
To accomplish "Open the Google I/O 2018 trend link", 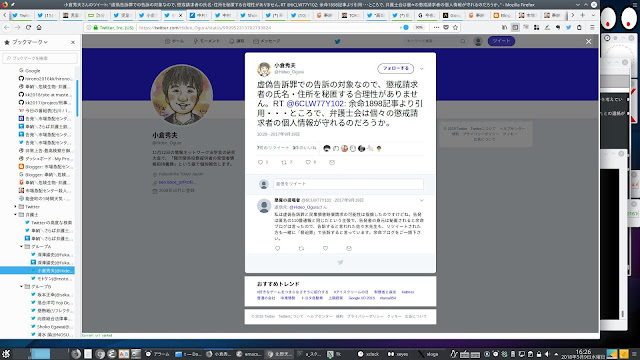I will [362, 298].
